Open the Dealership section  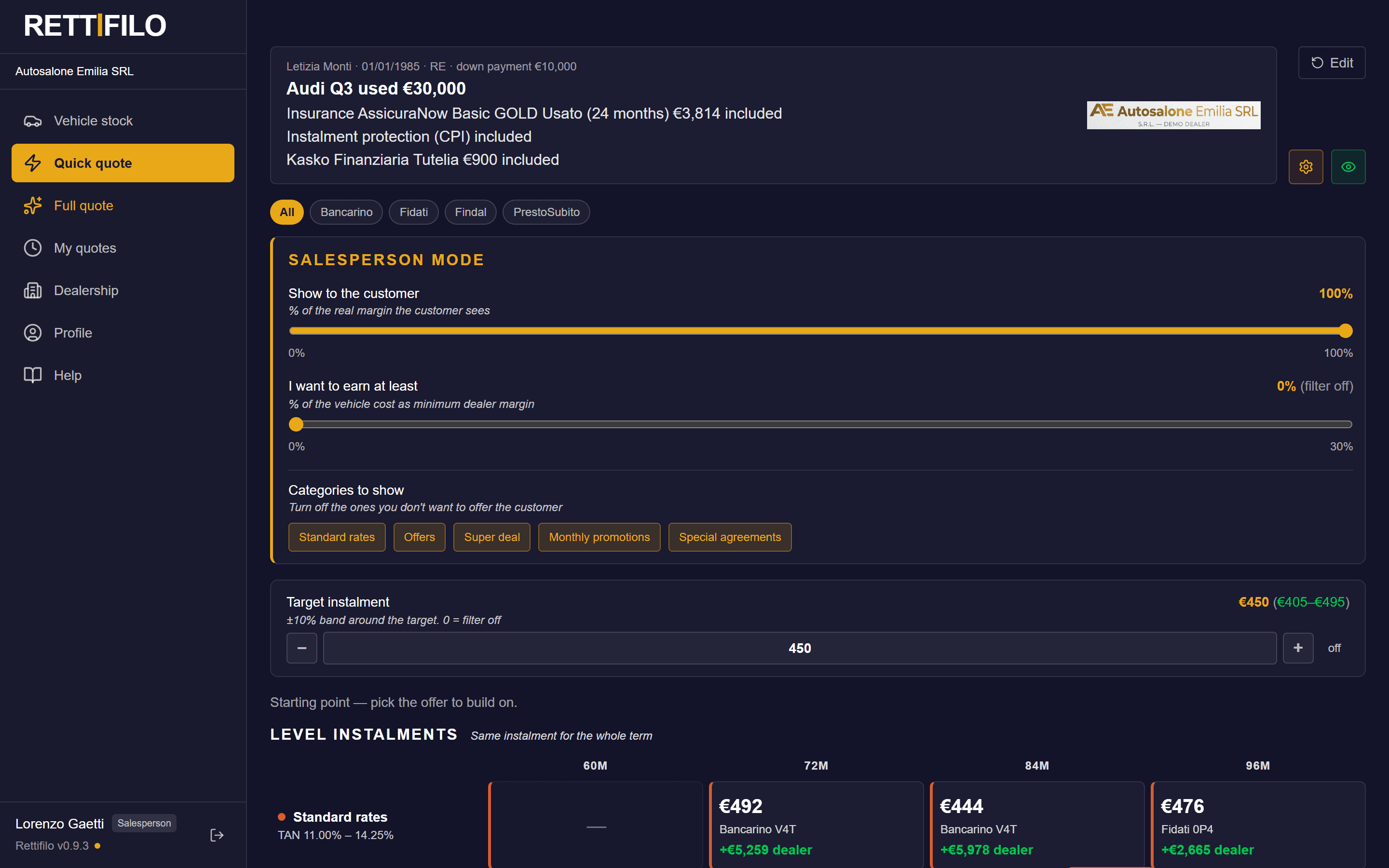tap(123, 290)
